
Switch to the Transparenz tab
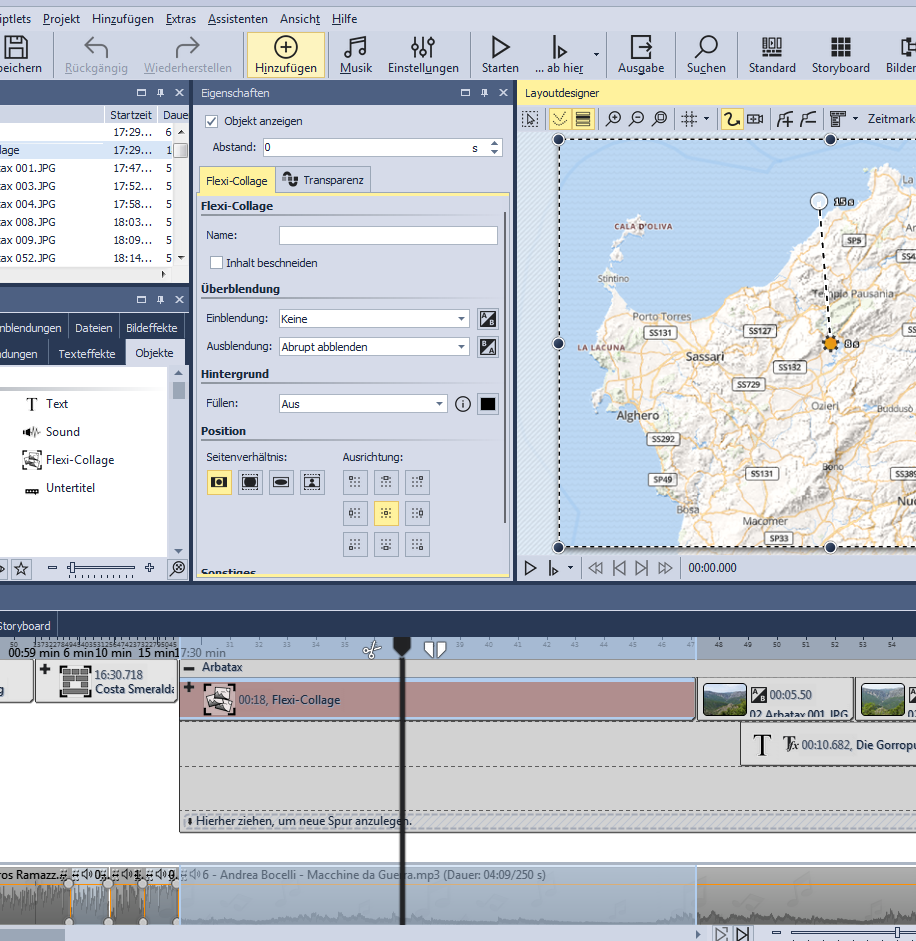coord(324,180)
